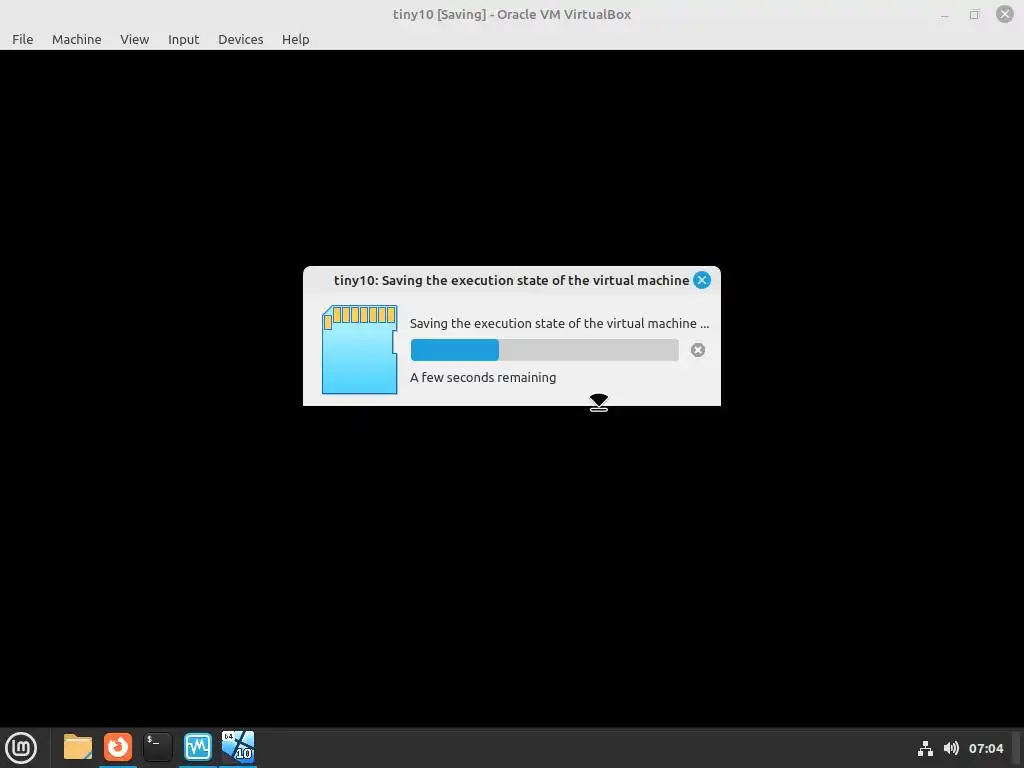Open the Help menu

[295, 39]
